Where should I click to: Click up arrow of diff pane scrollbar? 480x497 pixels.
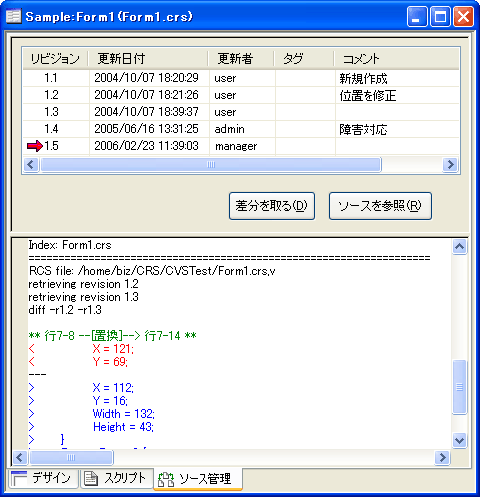click(x=459, y=247)
